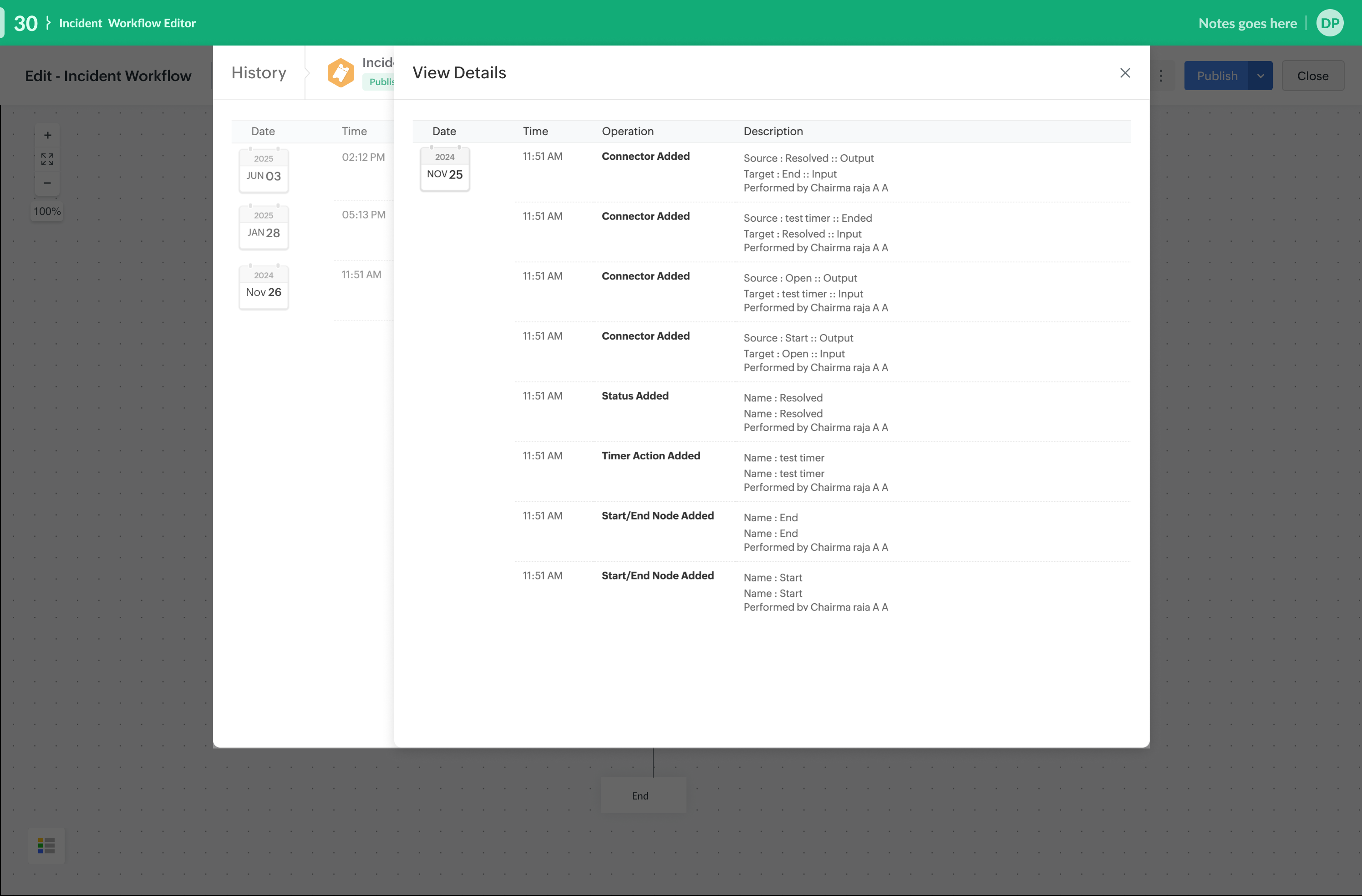Screen dimensions: 1362x896
Task: Open the three-dot more options menu
Action: click(1160, 76)
